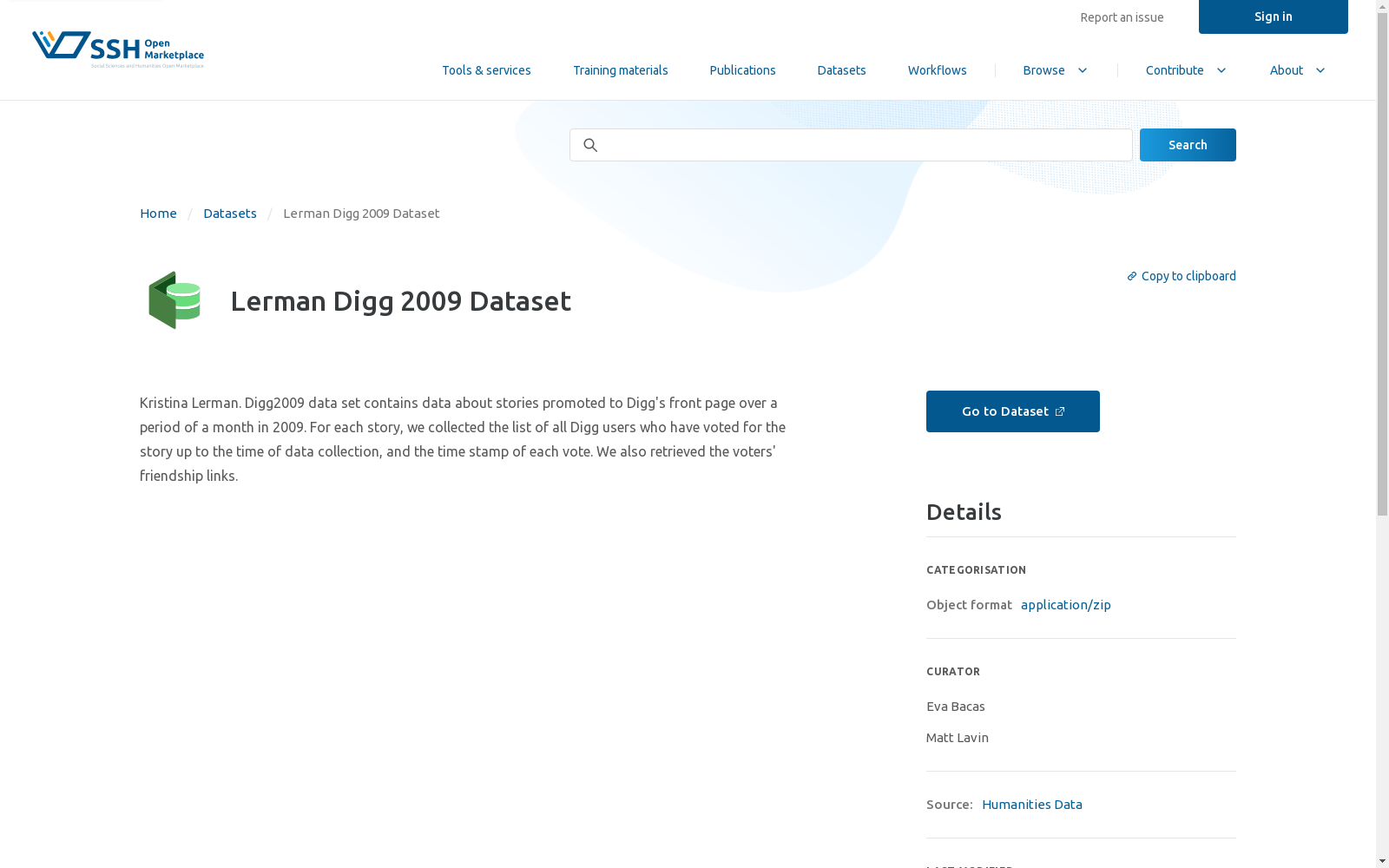Click curator name Matt Lavin
Image resolution: width=1389 pixels, height=868 pixels.
(958, 738)
